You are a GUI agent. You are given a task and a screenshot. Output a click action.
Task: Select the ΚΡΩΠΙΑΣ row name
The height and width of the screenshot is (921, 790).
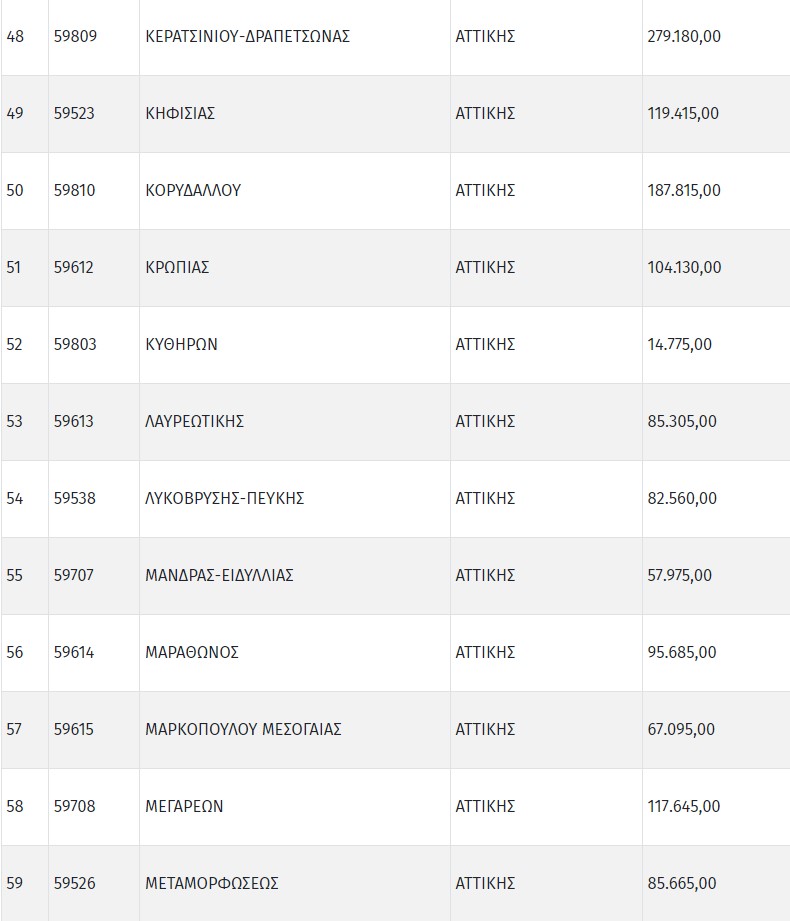[177, 268]
